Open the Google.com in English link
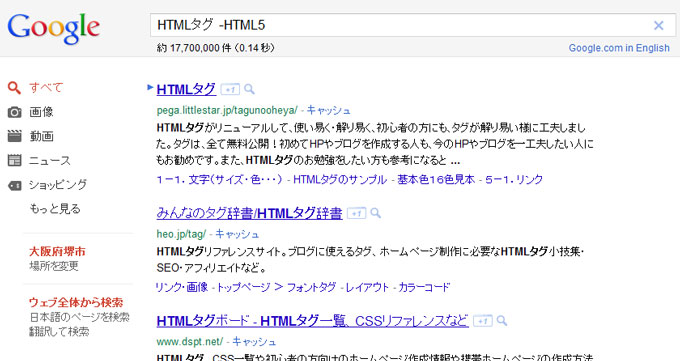The image size is (680, 361). (619, 48)
